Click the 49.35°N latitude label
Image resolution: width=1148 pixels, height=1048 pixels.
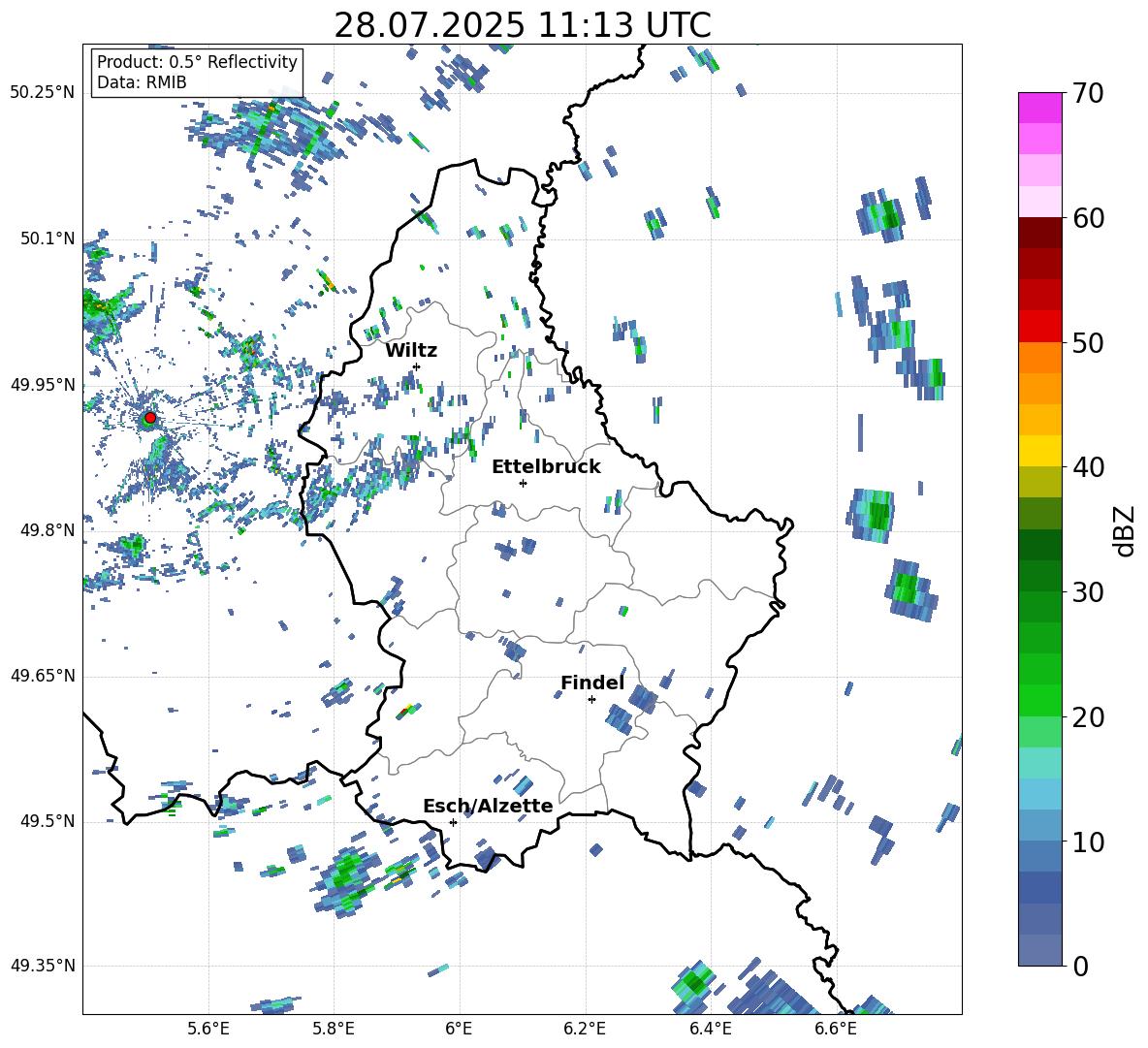(43, 966)
